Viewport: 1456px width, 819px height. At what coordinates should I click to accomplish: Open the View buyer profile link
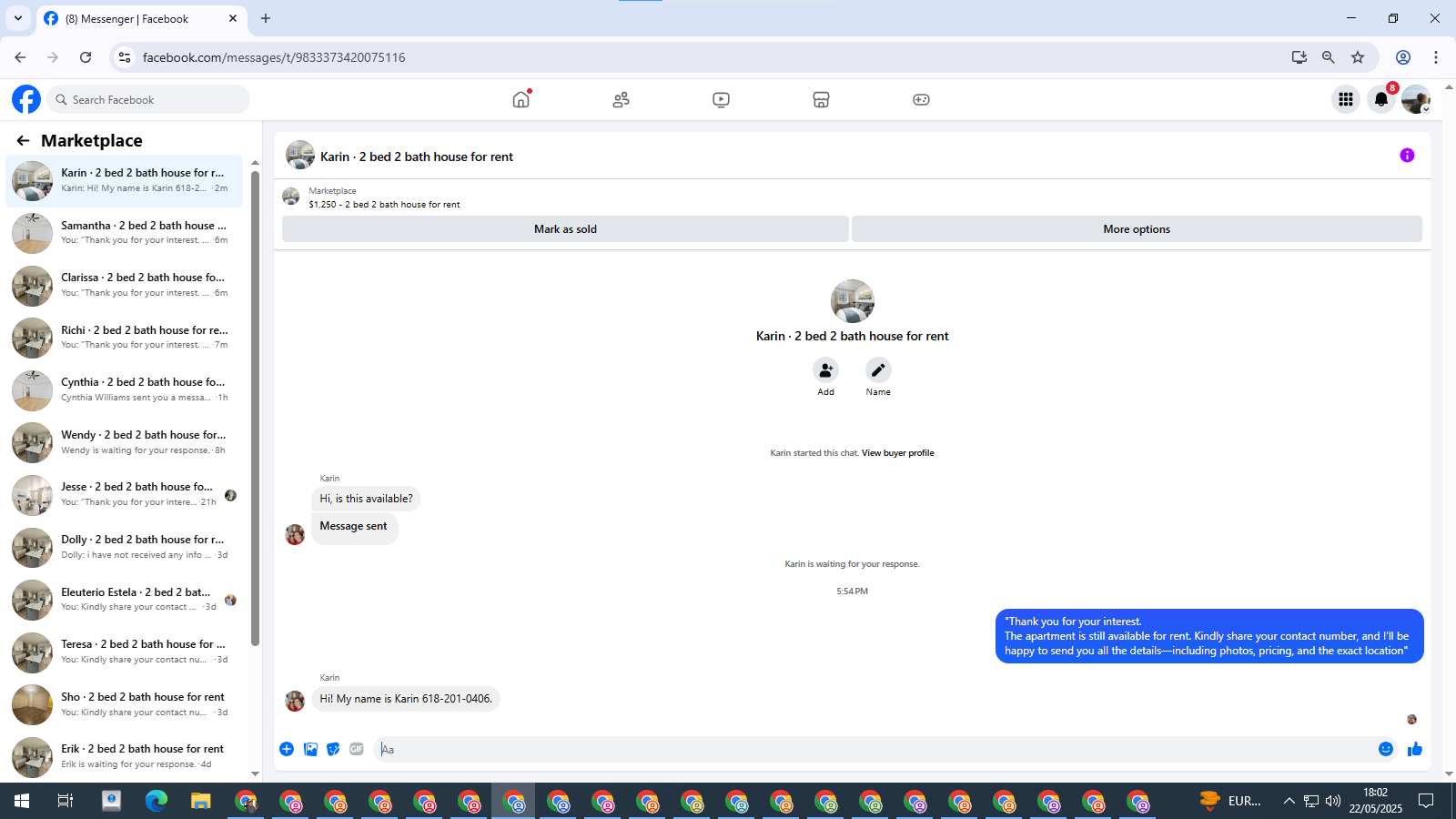click(897, 453)
